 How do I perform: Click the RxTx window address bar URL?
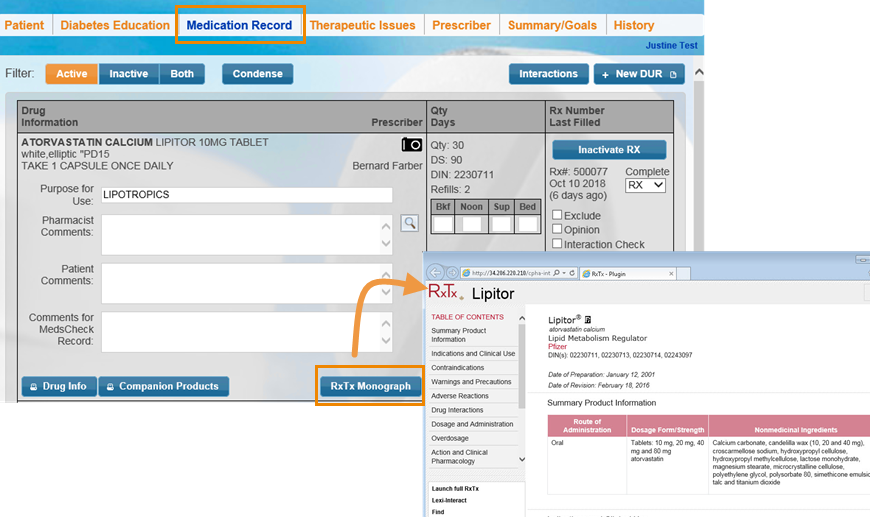pos(510,273)
